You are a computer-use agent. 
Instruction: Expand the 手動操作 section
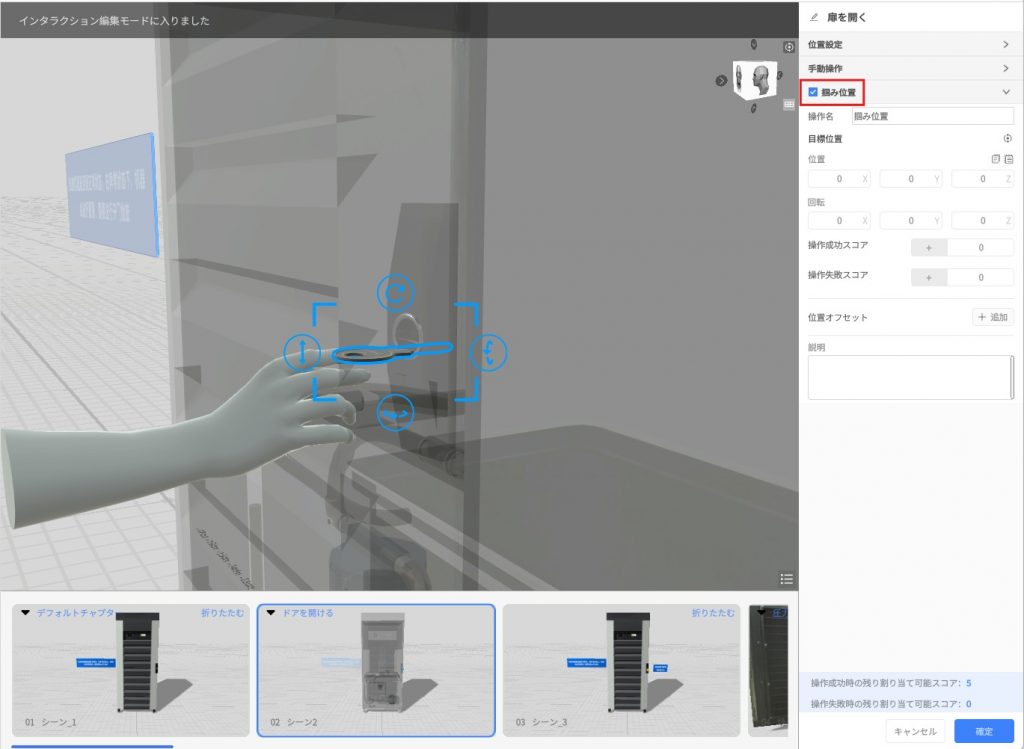coord(1005,68)
